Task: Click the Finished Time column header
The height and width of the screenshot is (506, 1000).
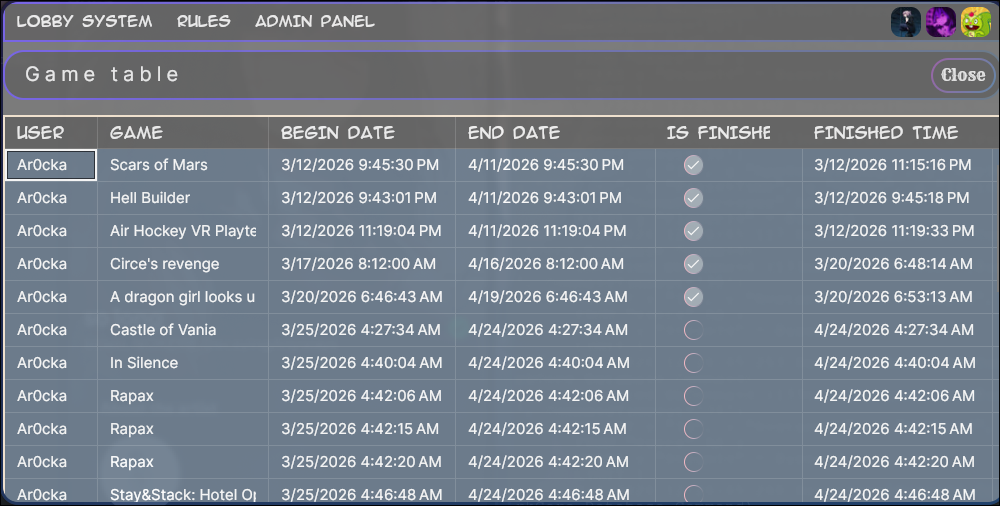Action: 885,132
